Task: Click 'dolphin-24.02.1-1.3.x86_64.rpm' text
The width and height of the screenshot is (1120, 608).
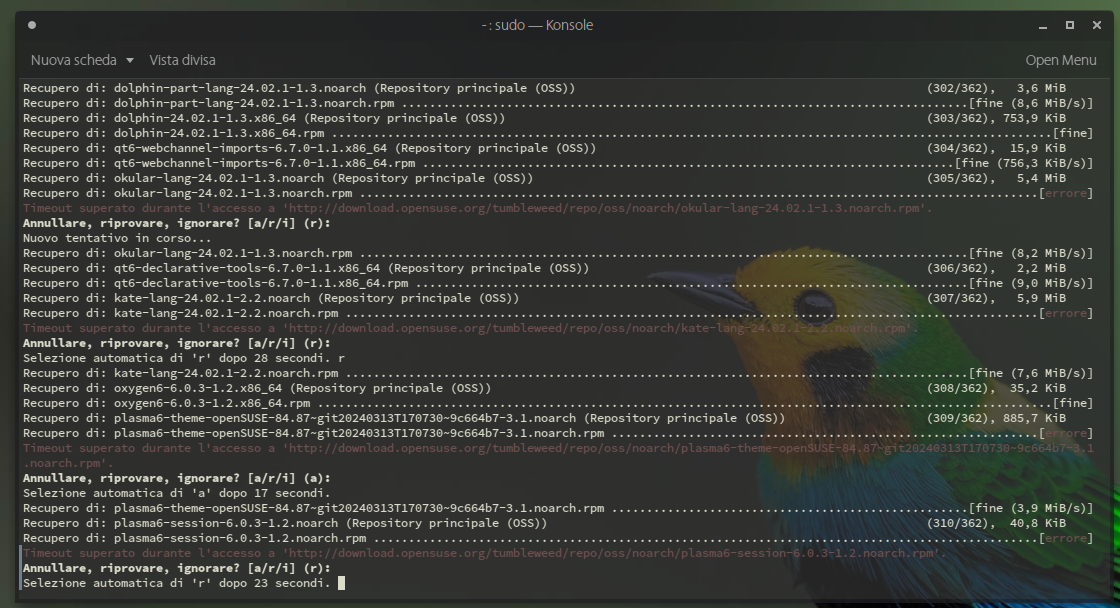Action: pyautogui.click(x=219, y=133)
